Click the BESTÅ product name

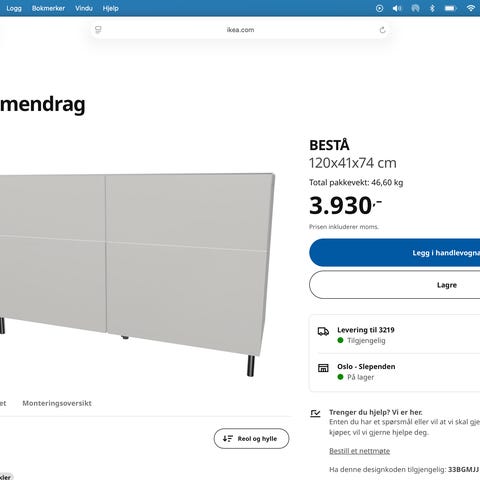(329, 145)
